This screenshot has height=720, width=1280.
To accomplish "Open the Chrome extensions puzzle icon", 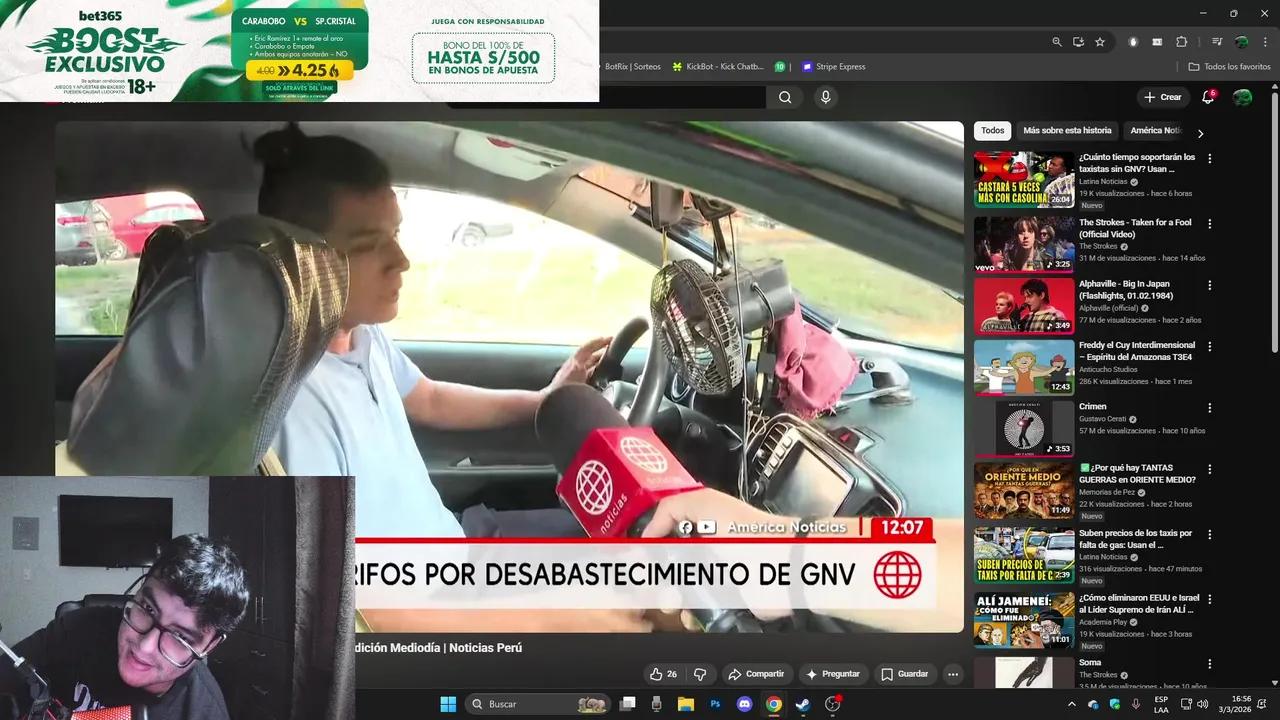I will click(1182, 42).
